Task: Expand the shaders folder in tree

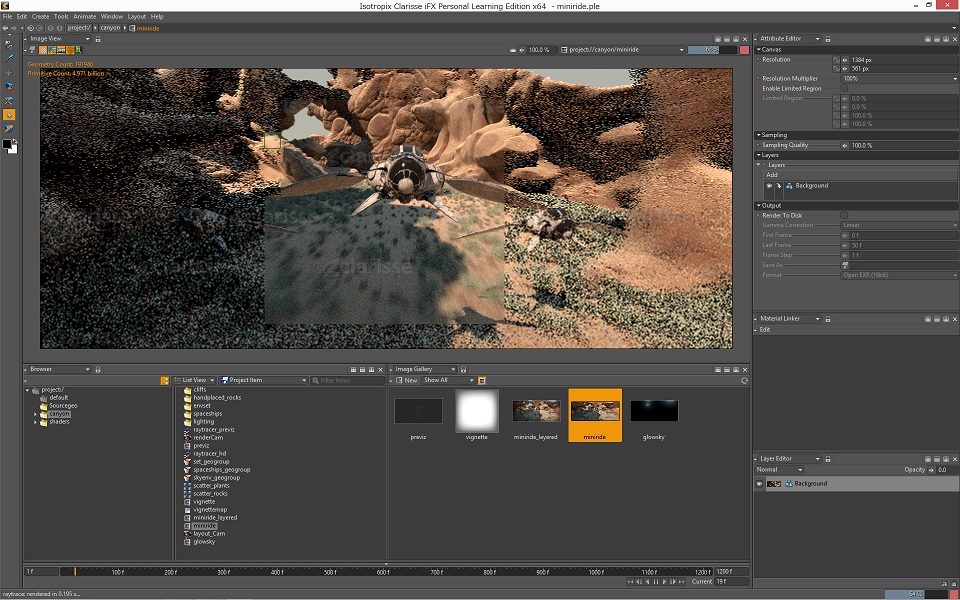Action: [x=36, y=422]
